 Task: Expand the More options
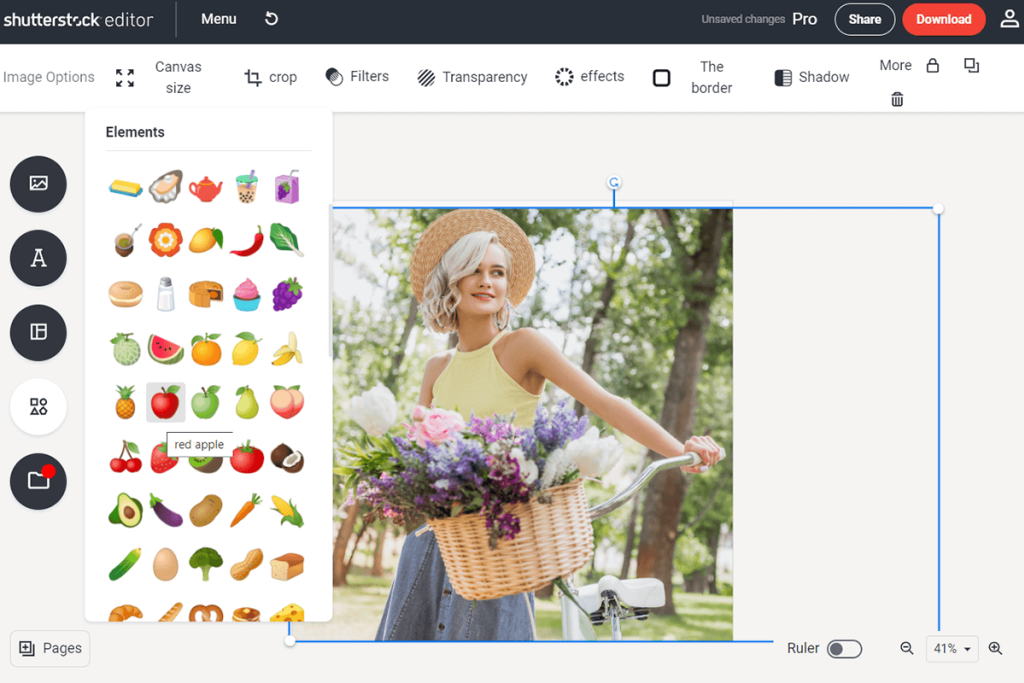pos(895,64)
